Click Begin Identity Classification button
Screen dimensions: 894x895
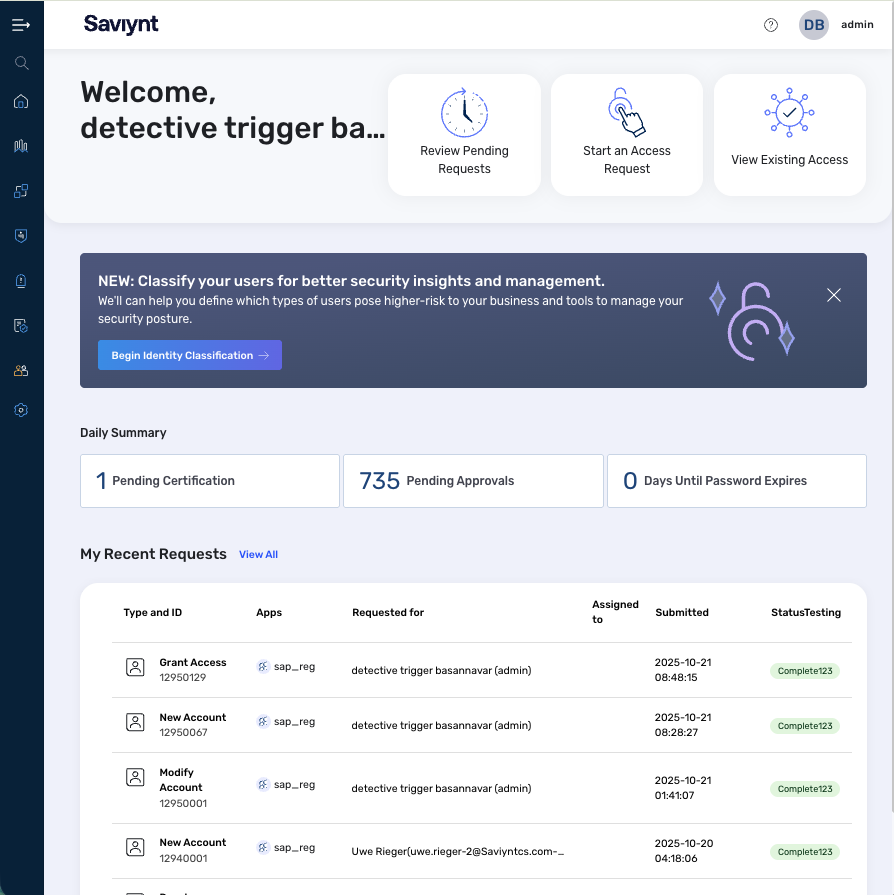tap(190, 355)
